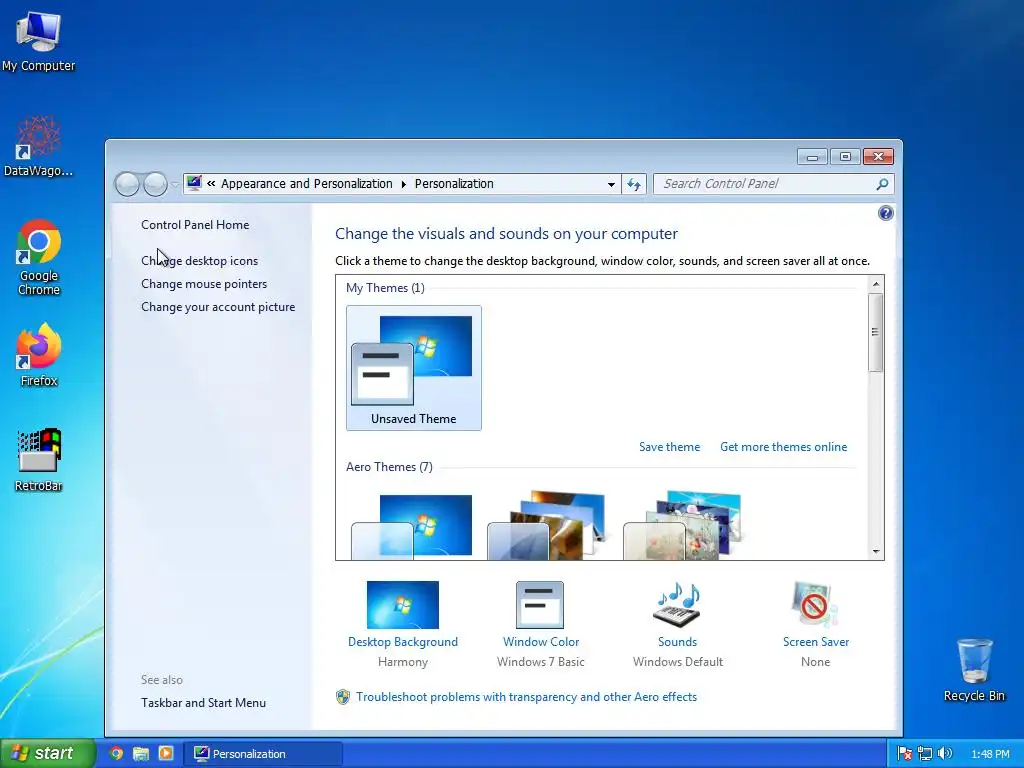Open Window Color settings icon

[x=540, y=605]
